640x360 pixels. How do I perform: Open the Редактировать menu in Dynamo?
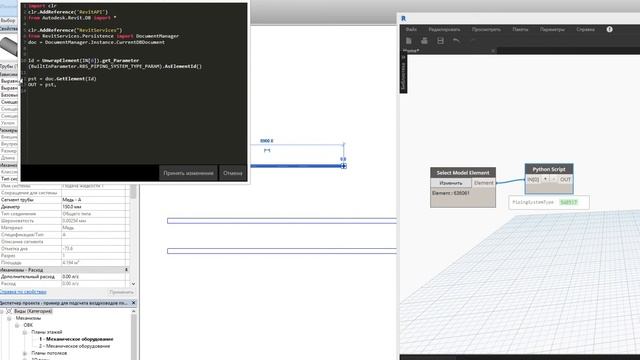[444, 29]
